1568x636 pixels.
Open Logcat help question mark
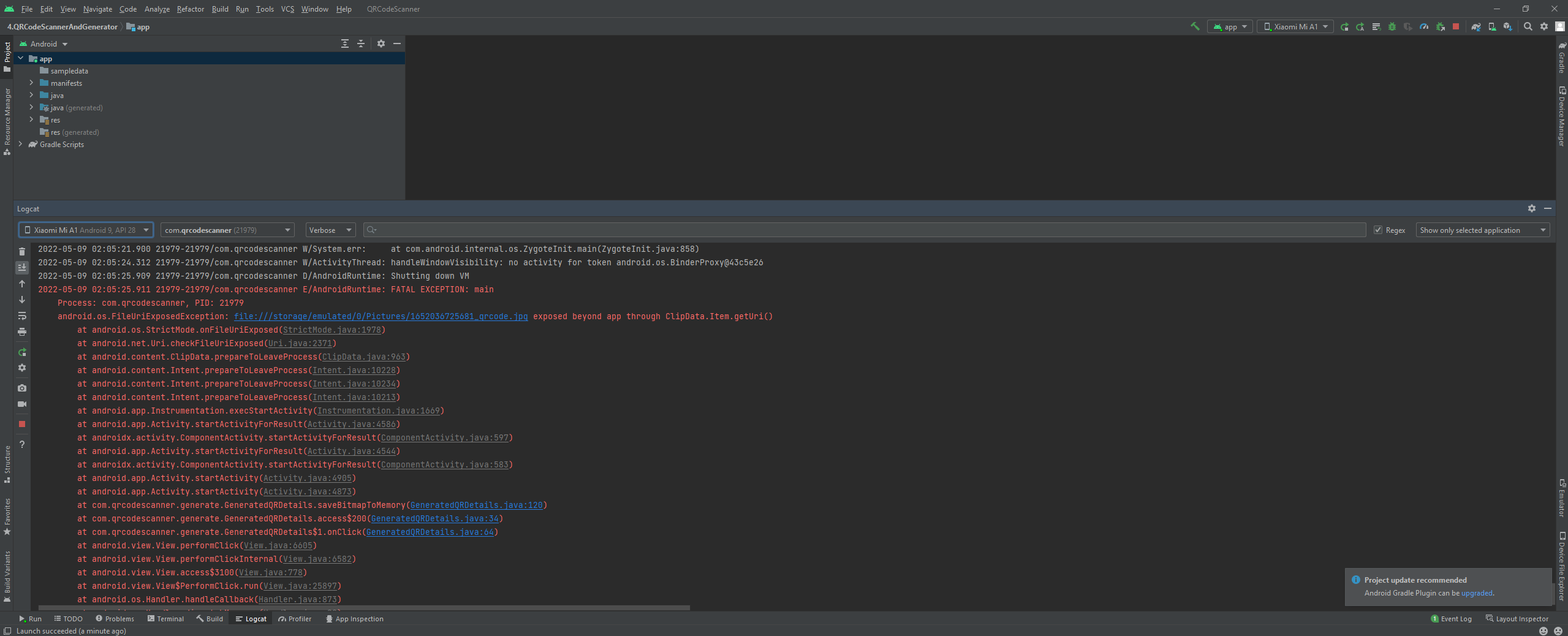tap(22, 444)
